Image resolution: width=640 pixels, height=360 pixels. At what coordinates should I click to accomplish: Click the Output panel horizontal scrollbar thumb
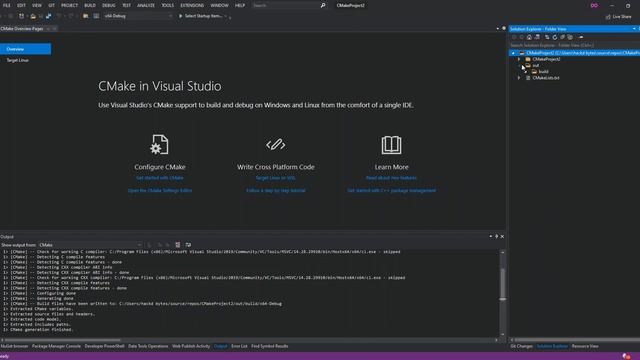62,340
